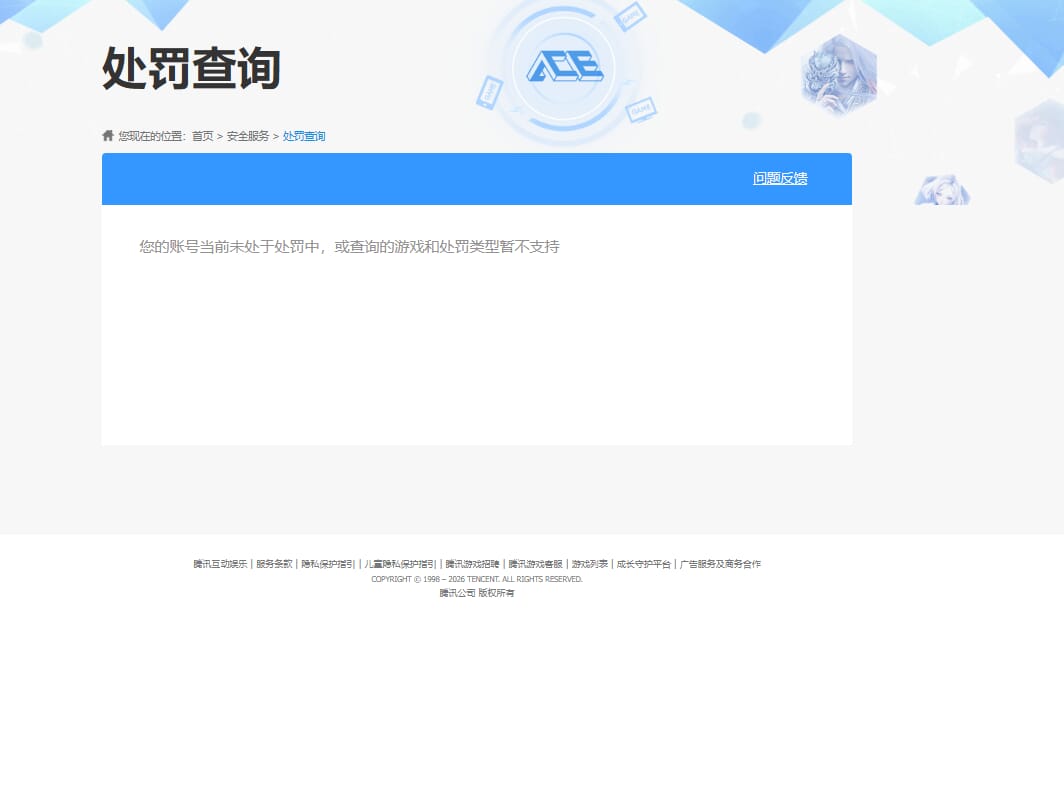View the 隐私保护指引 privacy guide

pyautogui.click(x=326, y=563)
